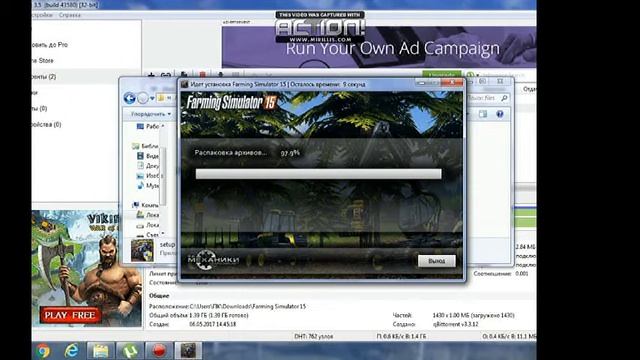Open the Store sidebar entry in uTorrent
This screenshot has width=640, height=360.
(43, 60)
